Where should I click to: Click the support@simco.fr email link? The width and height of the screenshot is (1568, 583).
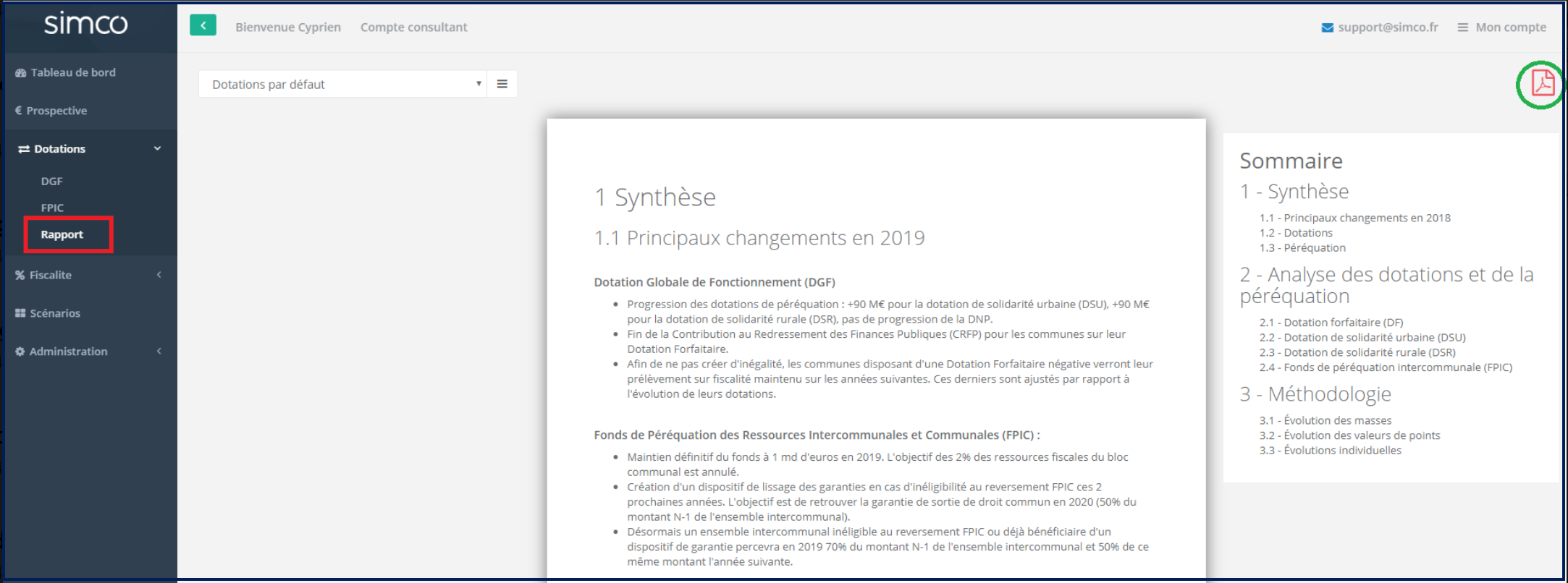[x=1388, y=27]
